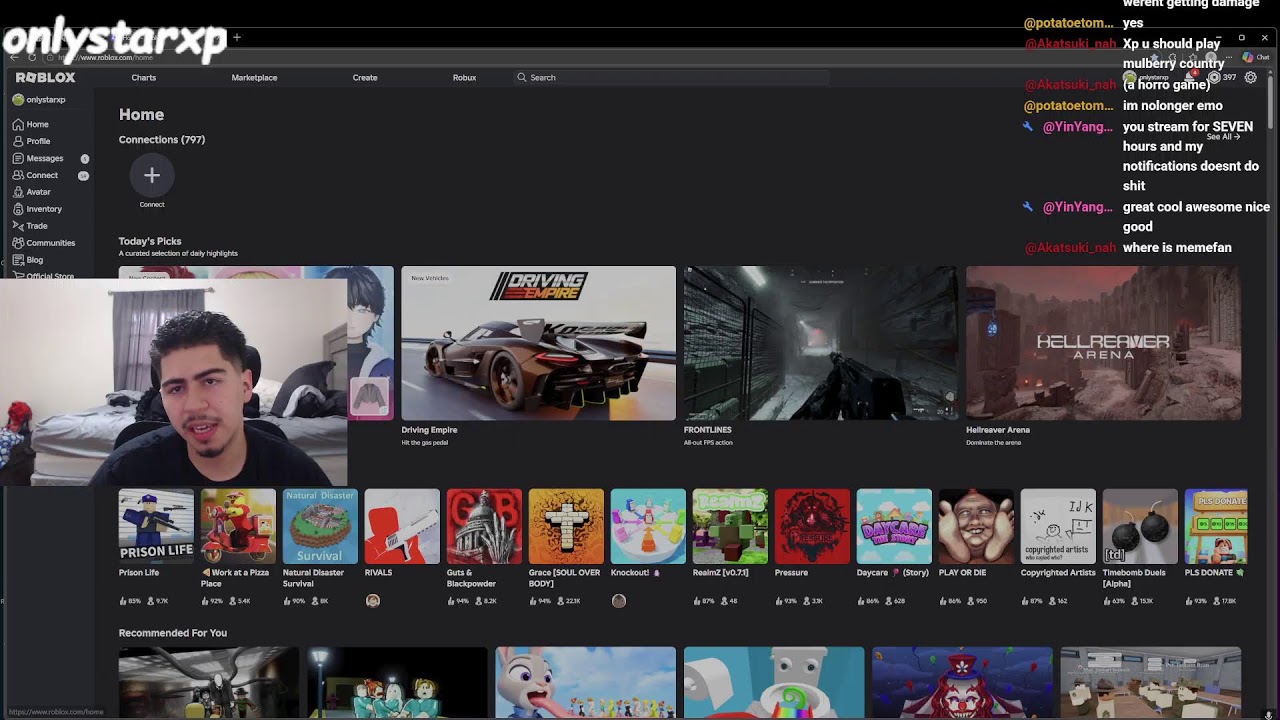Click the Connections (797) heading link

(162, 140)
